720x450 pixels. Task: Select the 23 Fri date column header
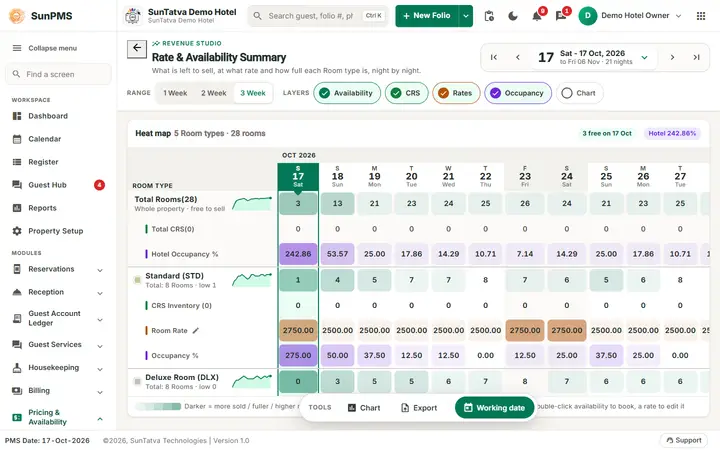click(x=525, y=176)
